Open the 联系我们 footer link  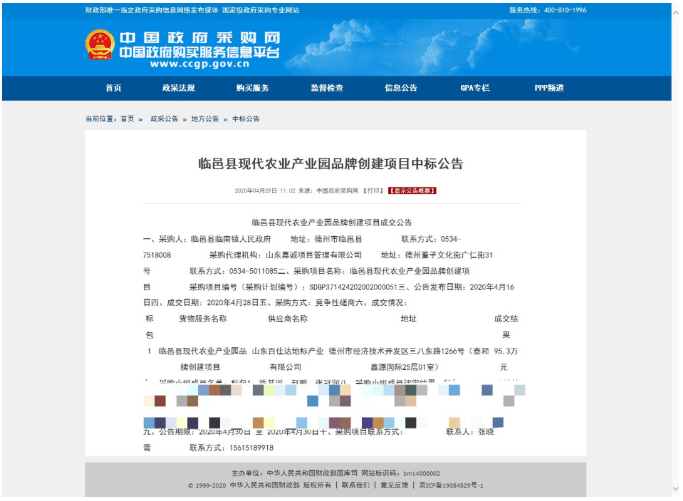354,485
